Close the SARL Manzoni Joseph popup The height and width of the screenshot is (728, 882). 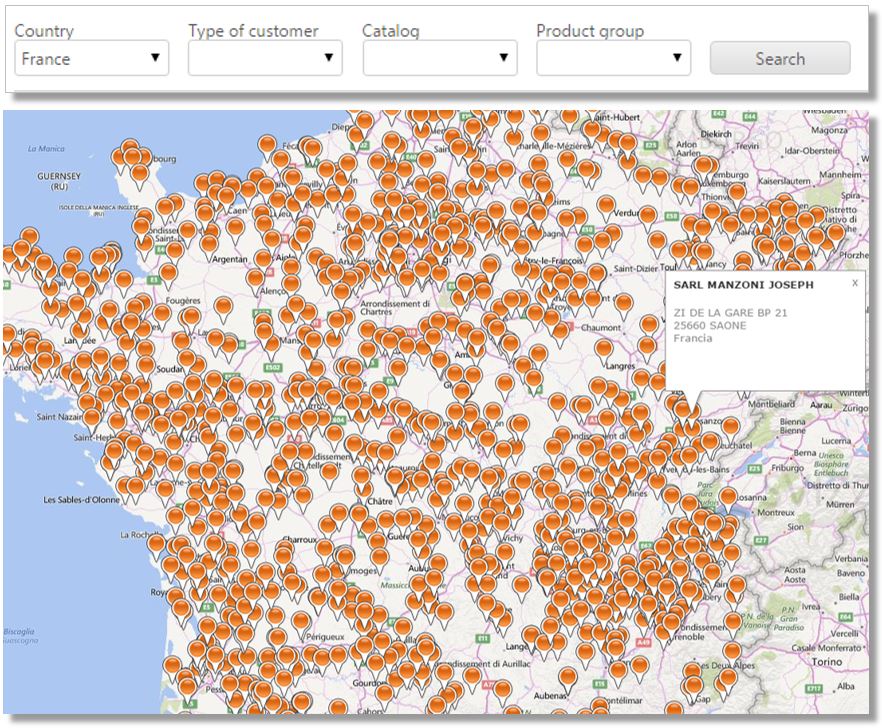(x=855, y=283)
